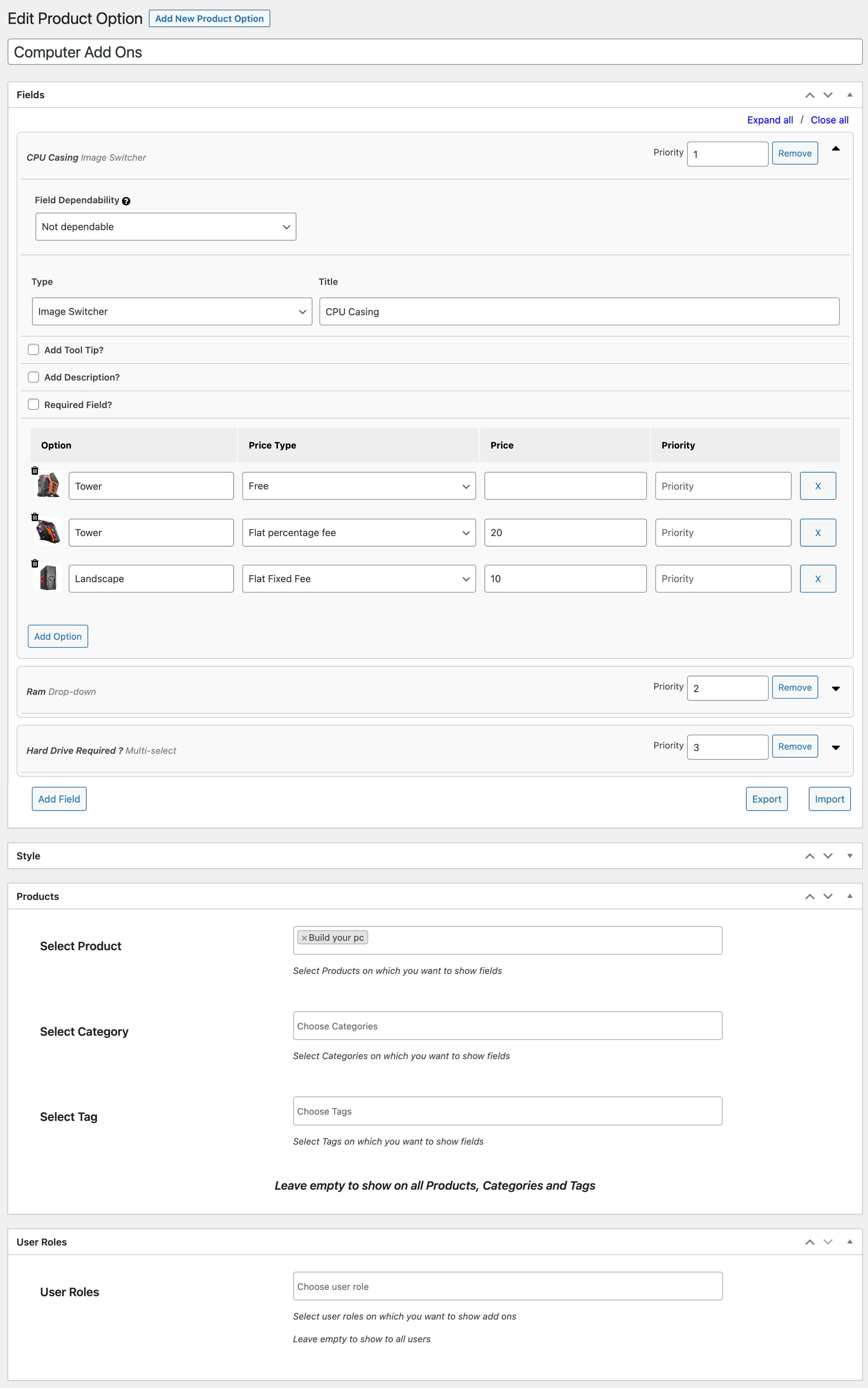Click the Choose Categories input field
This screenshot has height=1388, width=868.
507,1026
